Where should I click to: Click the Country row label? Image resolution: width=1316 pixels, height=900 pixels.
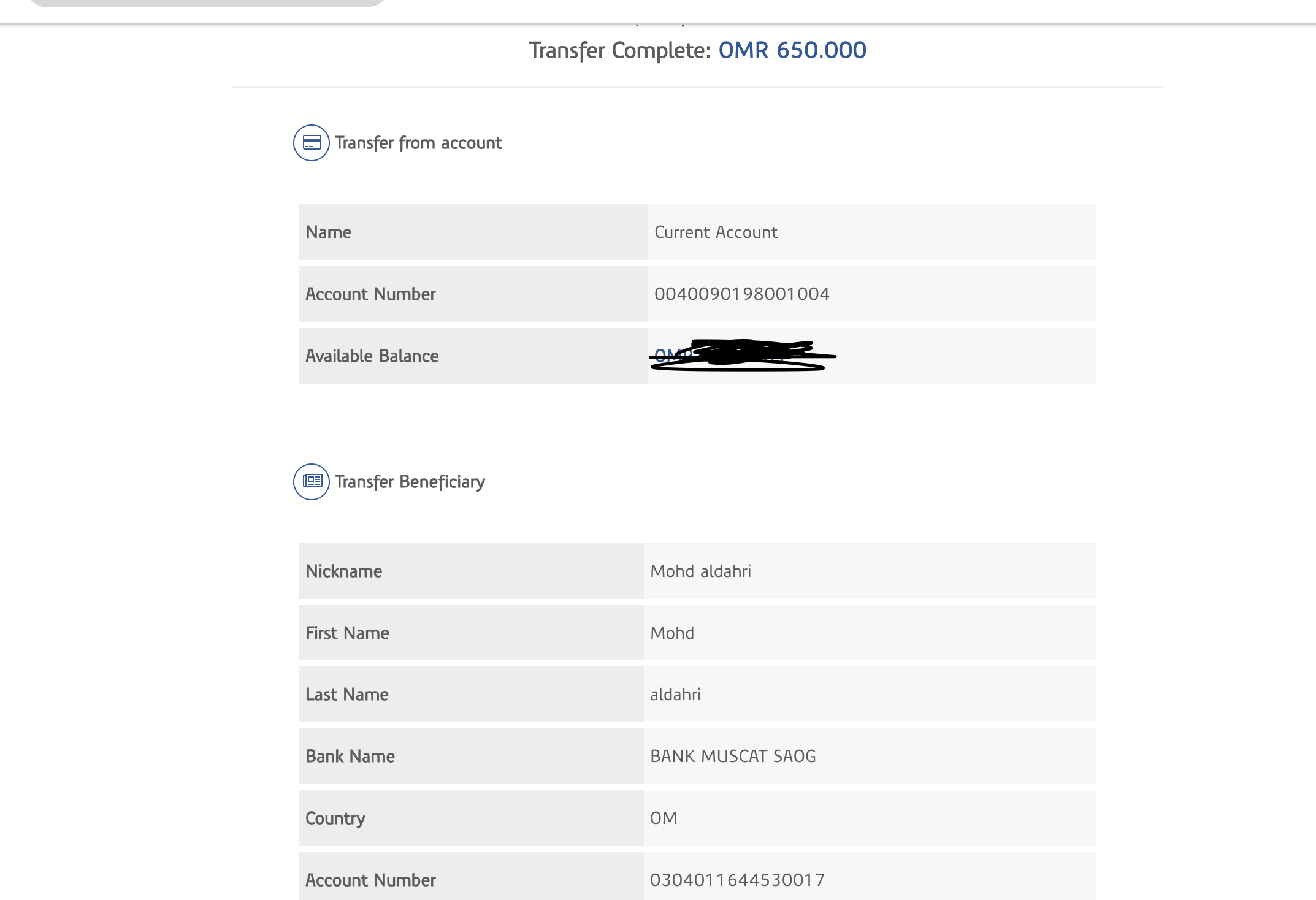[x=335, y=818]
